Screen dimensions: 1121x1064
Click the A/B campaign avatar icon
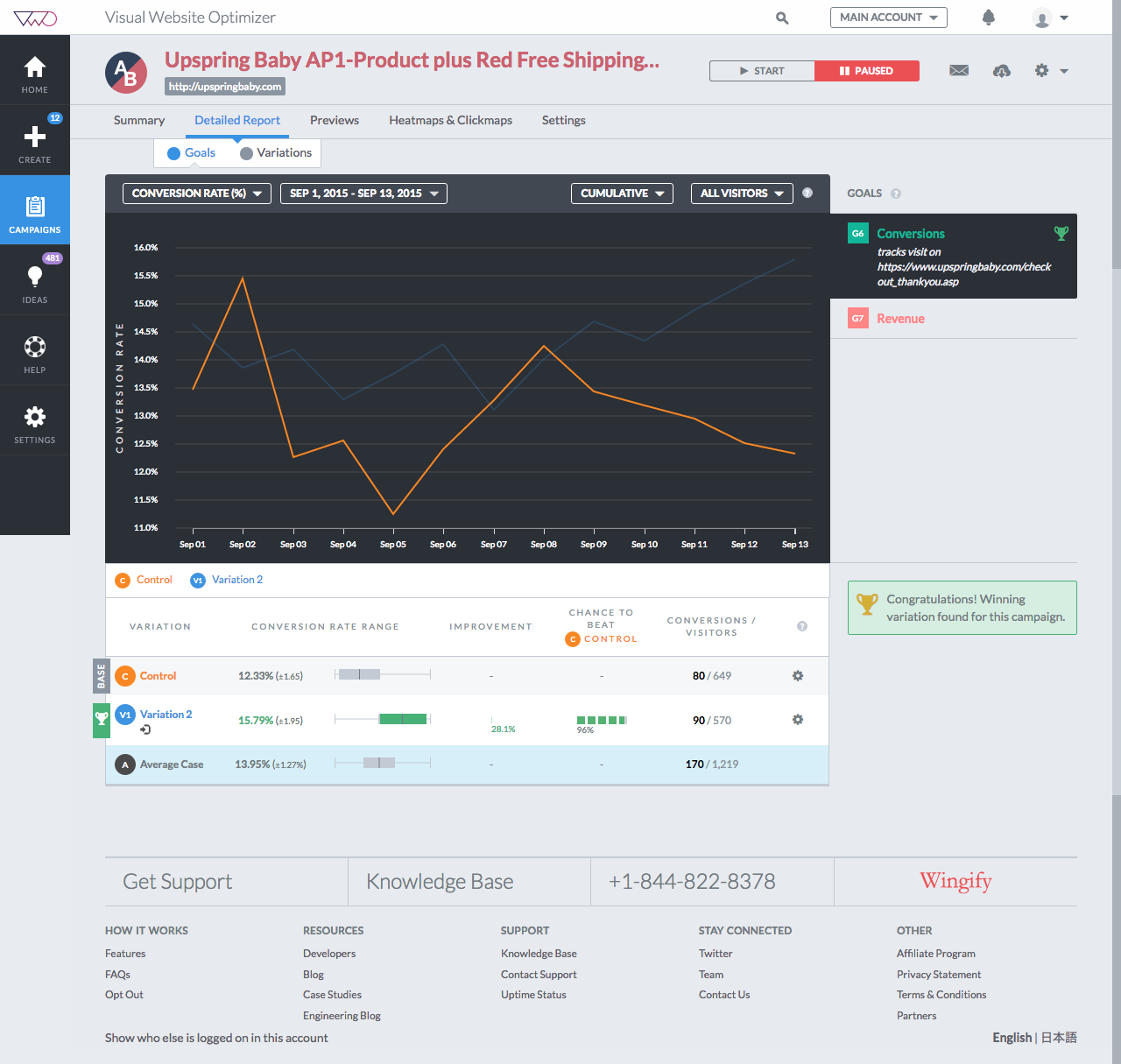(x=126, y=73)
